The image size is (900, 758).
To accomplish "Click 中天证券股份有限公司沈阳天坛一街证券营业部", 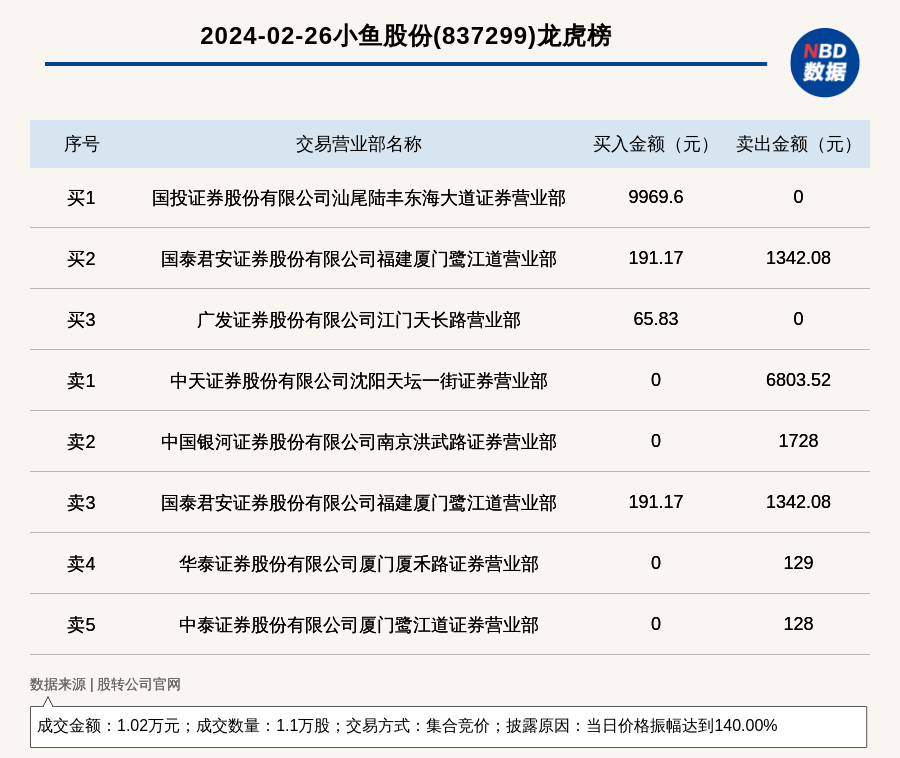I will tap(359, 380).
